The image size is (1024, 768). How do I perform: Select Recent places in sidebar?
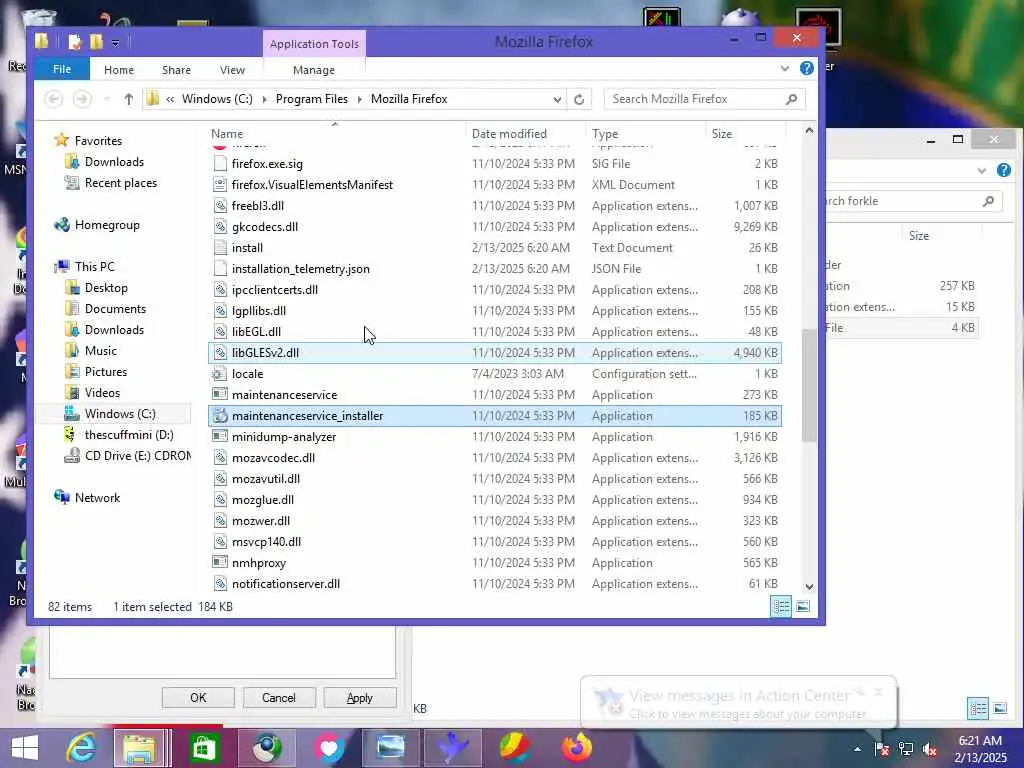(x=121, y=183)
